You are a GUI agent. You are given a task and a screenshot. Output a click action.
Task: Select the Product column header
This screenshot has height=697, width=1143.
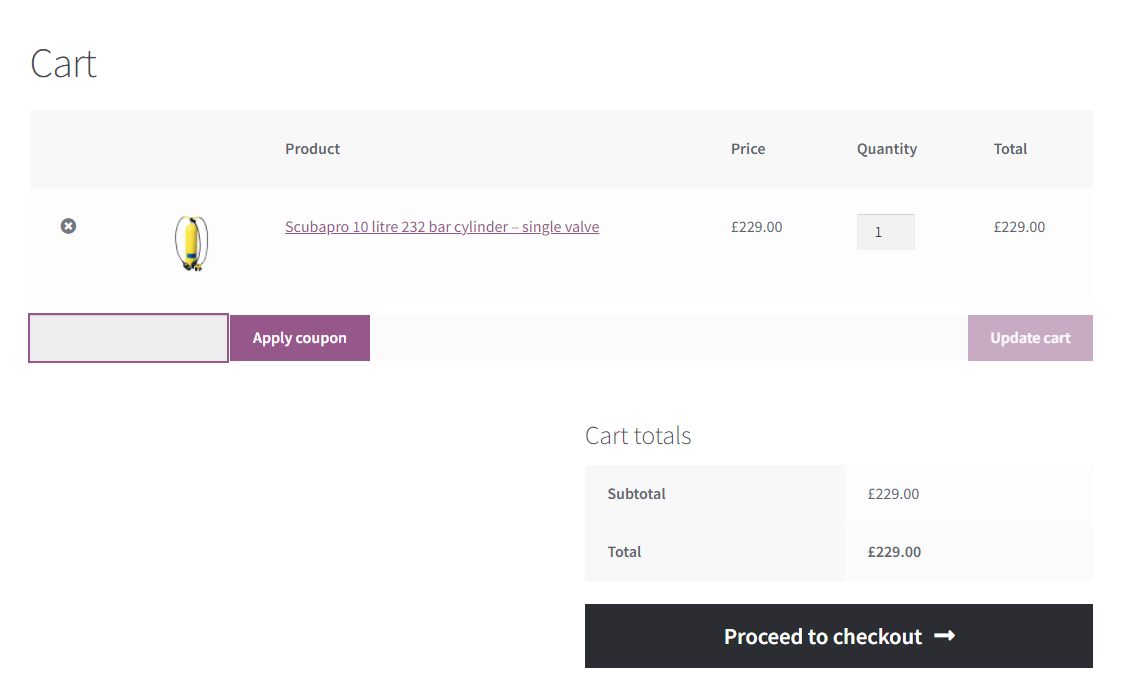tap(312, 149)
